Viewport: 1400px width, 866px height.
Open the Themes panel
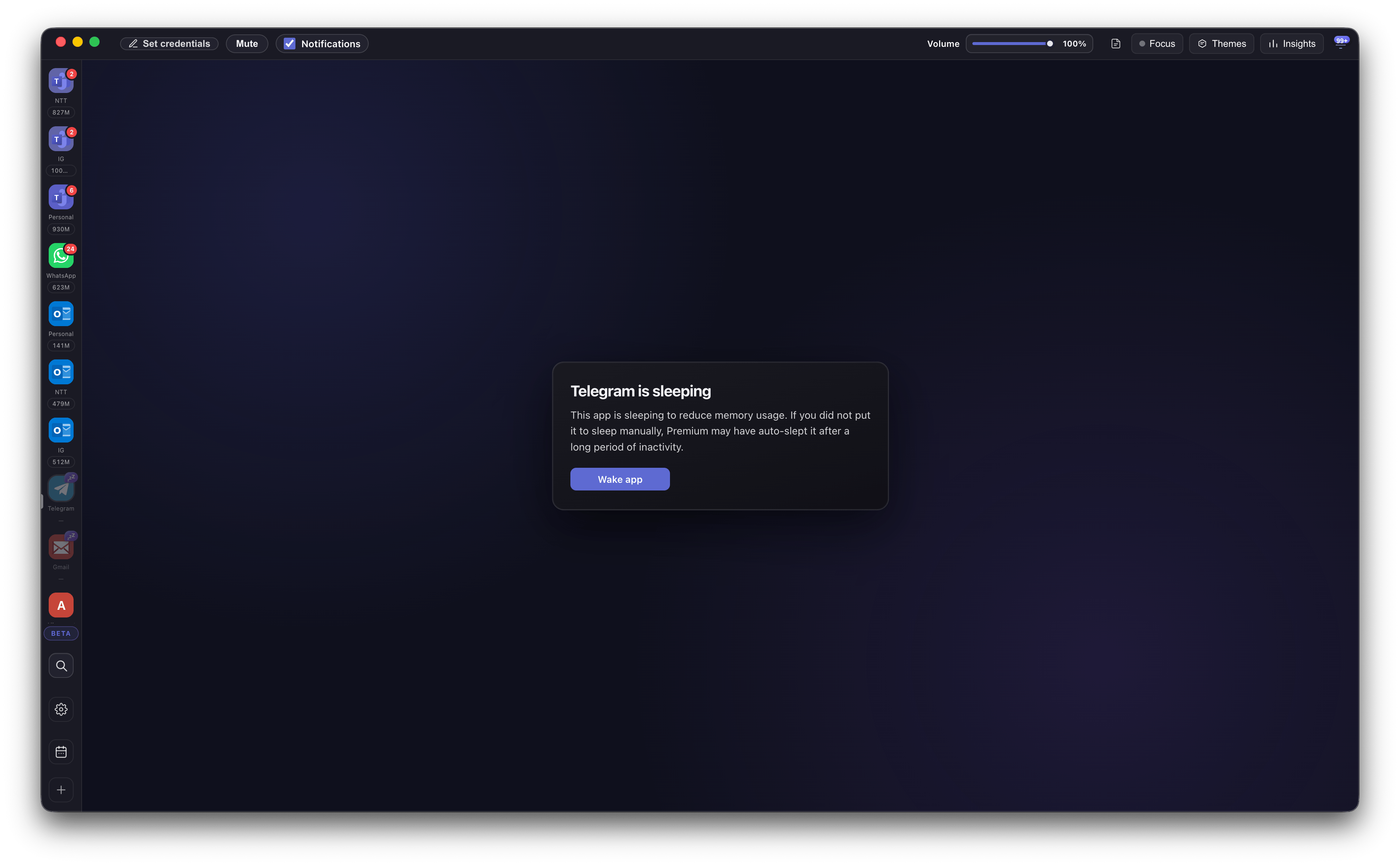(1221, 44)
